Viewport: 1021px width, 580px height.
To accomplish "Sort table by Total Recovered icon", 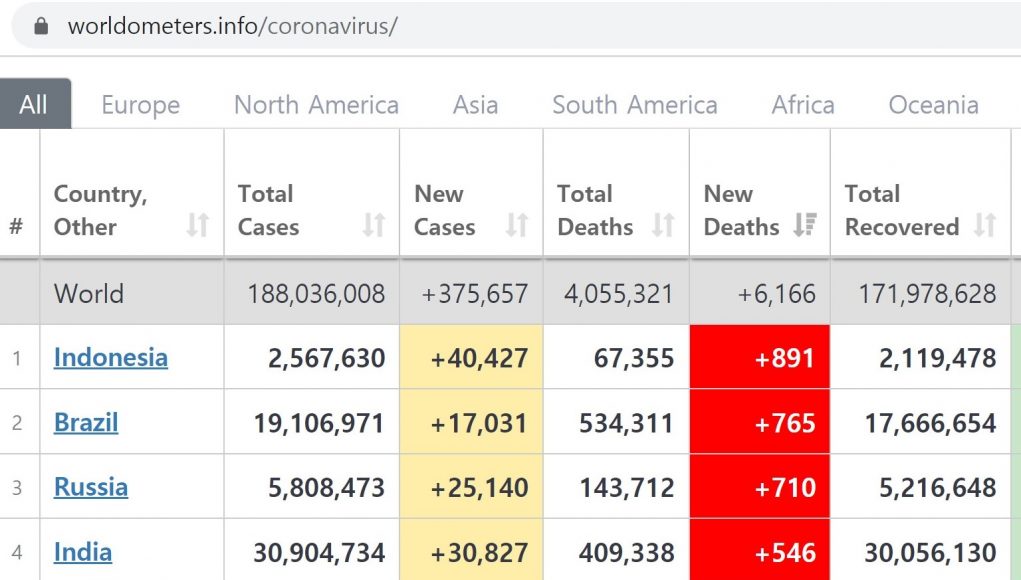I will (985, 226).
